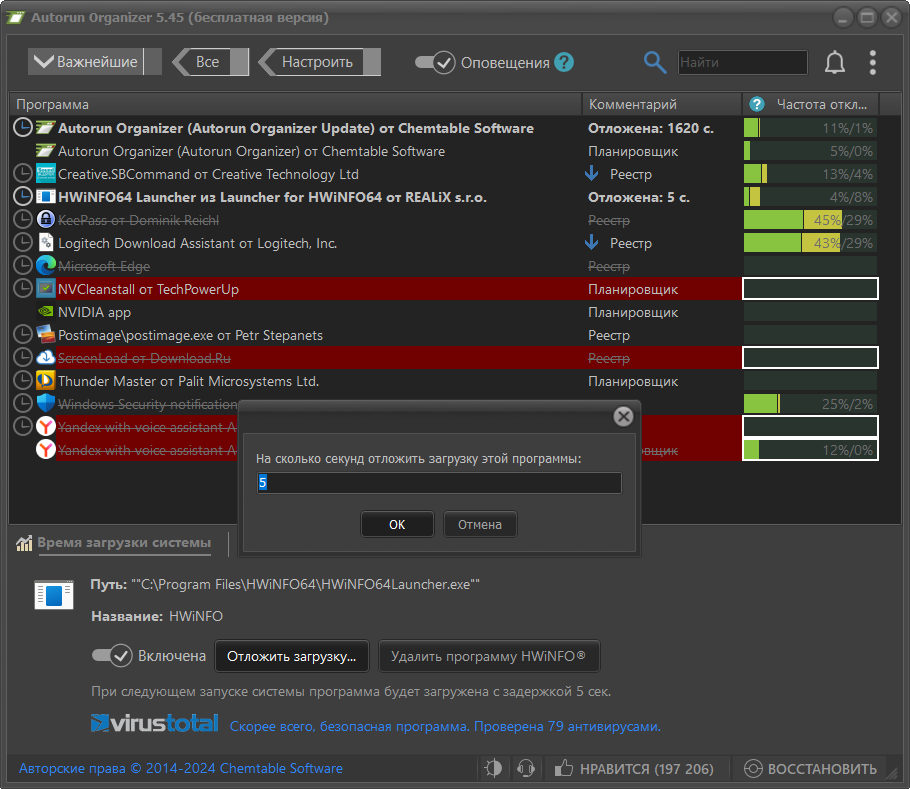The width and height of the screenshot is (910, 789).
Task: Open the Время загрузки системы tab
Action: [124, 543]
